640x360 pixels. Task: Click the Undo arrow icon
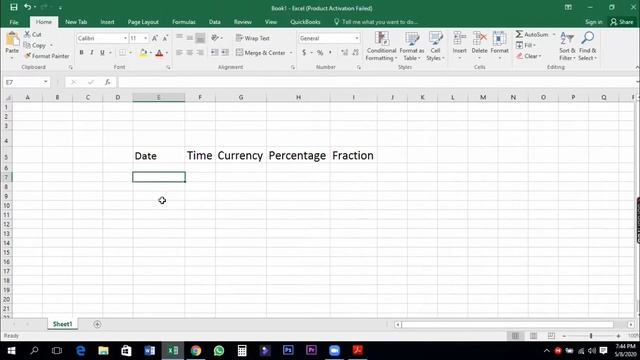click(27, 7)
